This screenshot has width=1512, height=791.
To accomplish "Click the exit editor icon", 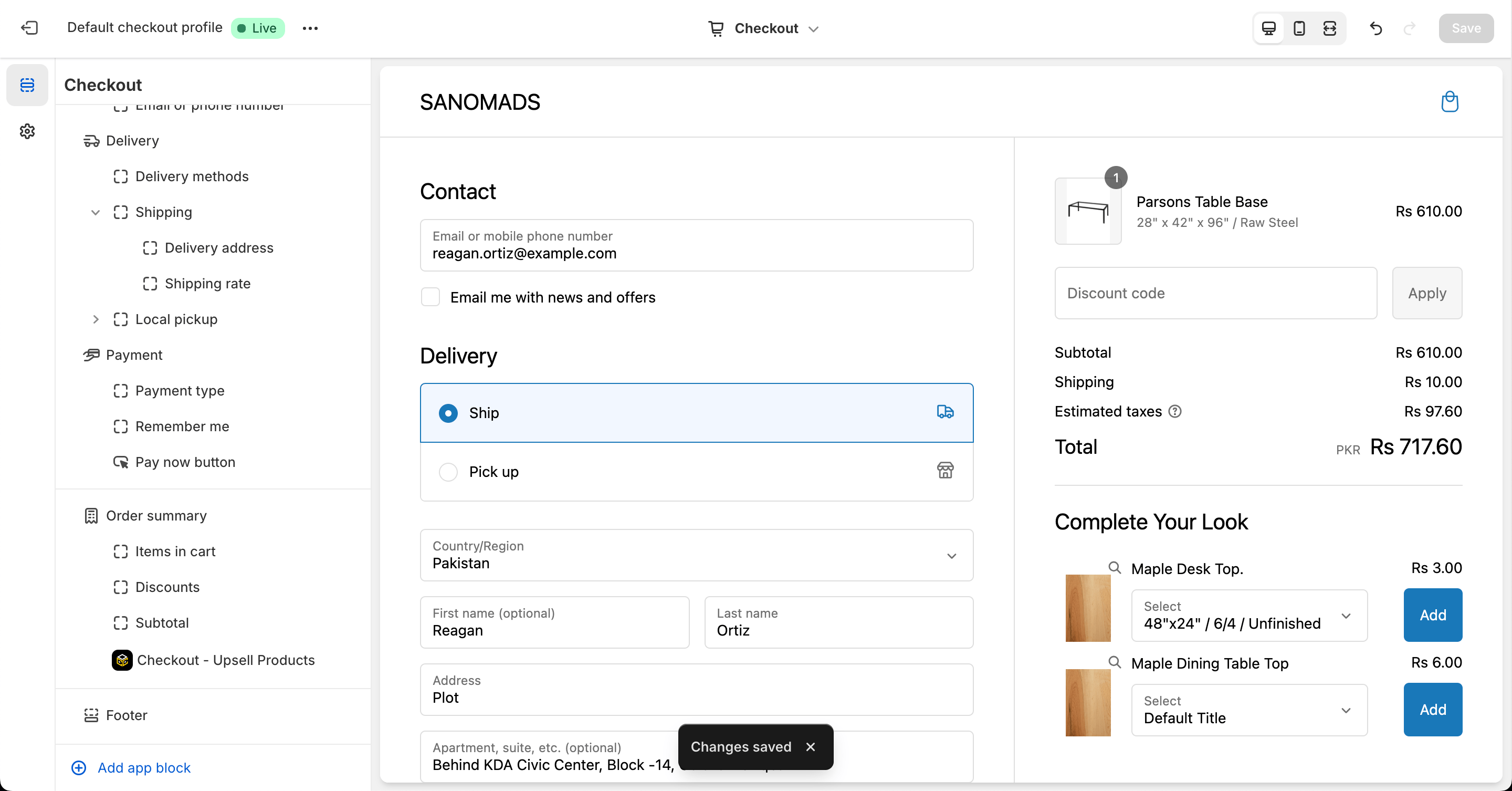I will [x=29, y=28].
